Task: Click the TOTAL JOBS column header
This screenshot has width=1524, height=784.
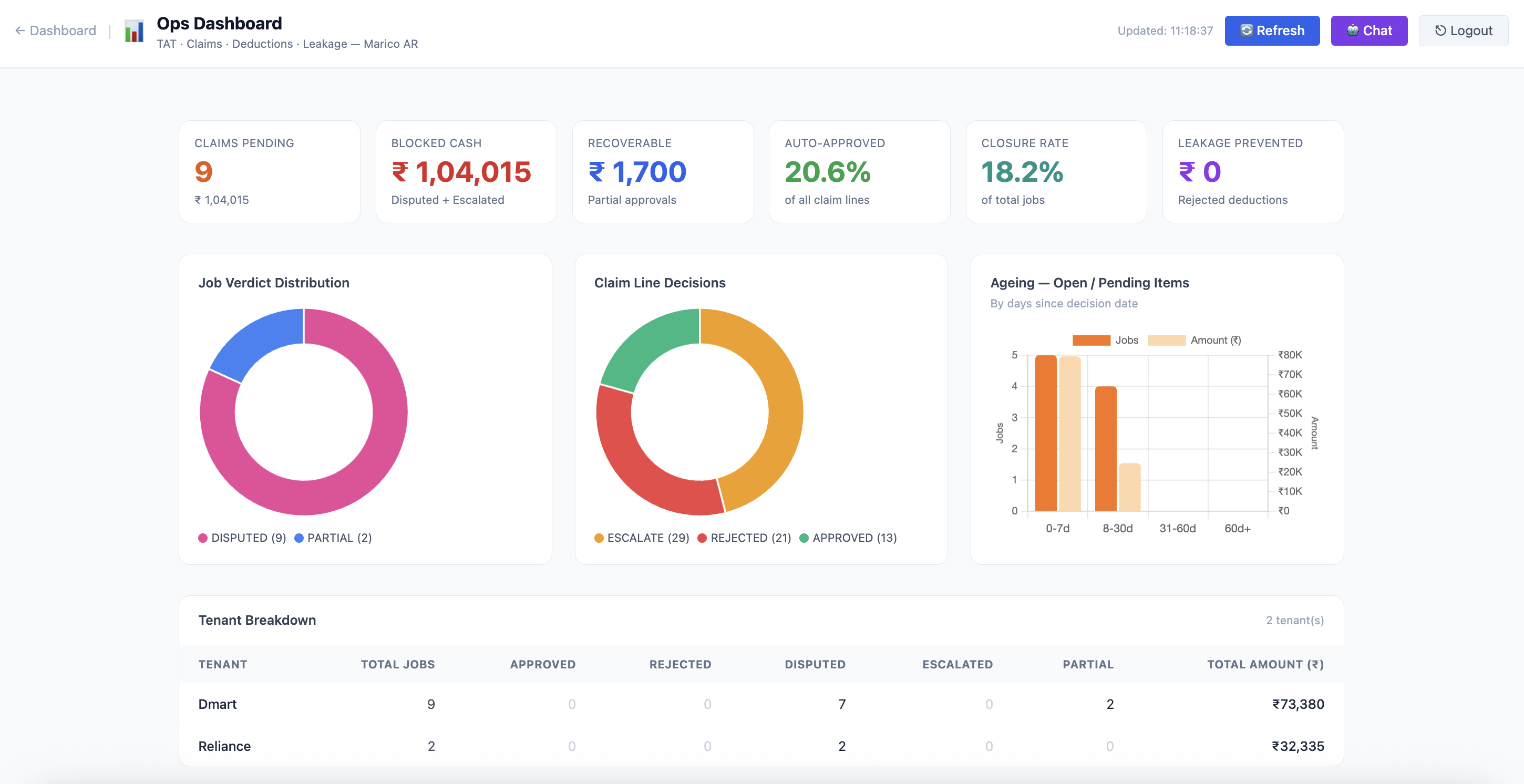Action: 398,664
